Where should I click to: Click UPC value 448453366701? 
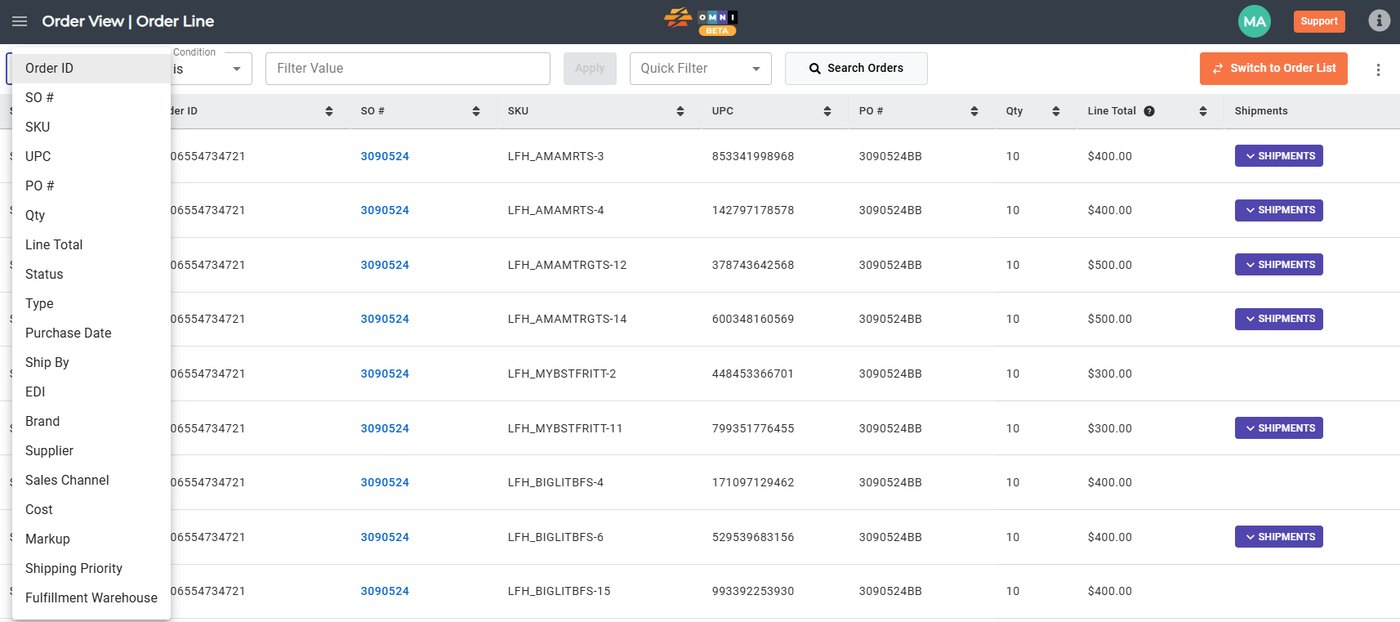(x=753, y=374)
